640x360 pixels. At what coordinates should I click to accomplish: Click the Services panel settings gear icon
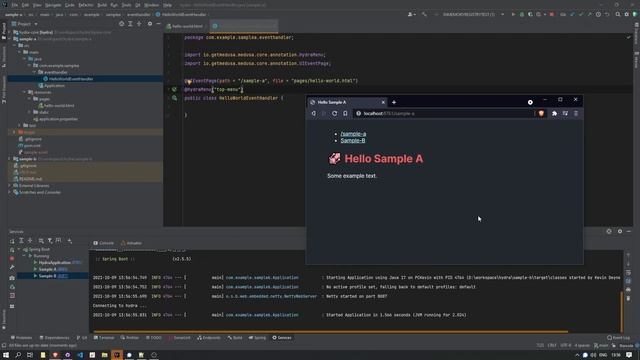click(x=620, y=231)
